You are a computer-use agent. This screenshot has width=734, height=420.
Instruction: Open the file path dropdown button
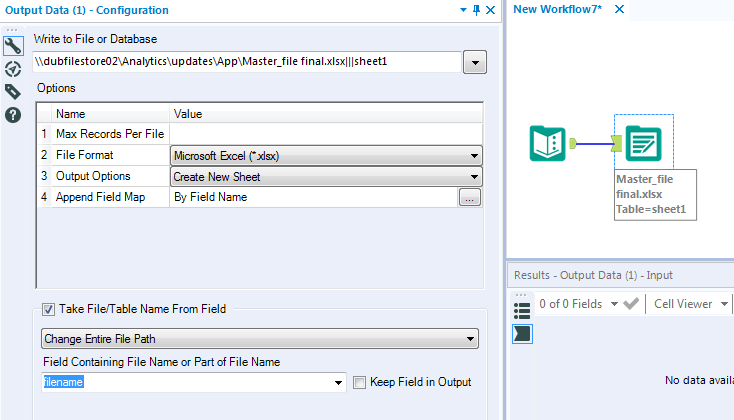pos(475,62)
